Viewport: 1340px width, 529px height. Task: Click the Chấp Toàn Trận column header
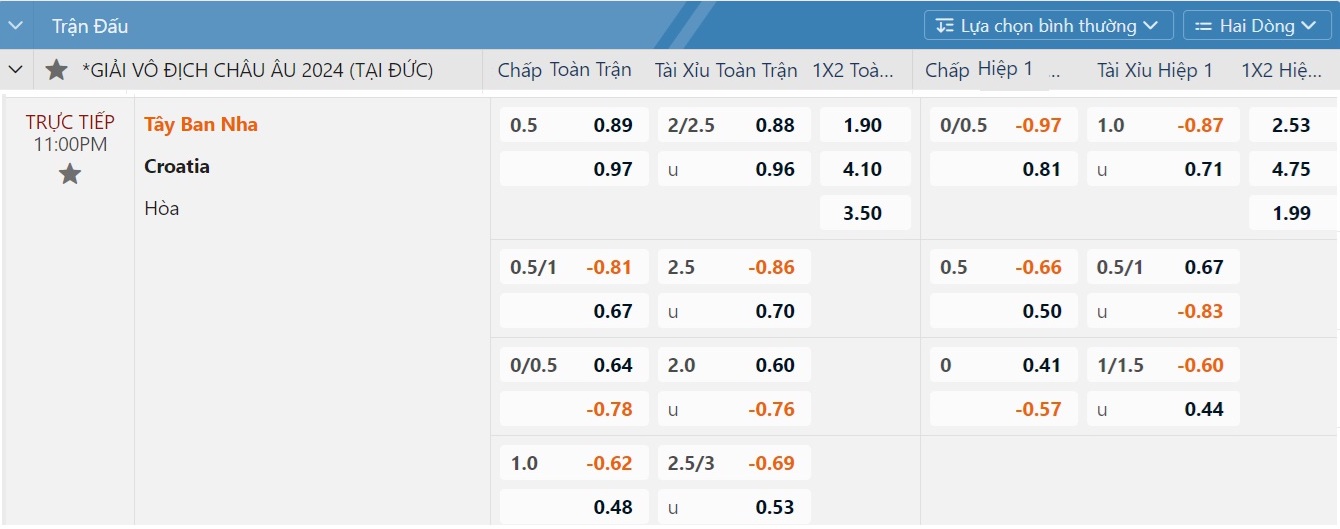tap(565, 70)
